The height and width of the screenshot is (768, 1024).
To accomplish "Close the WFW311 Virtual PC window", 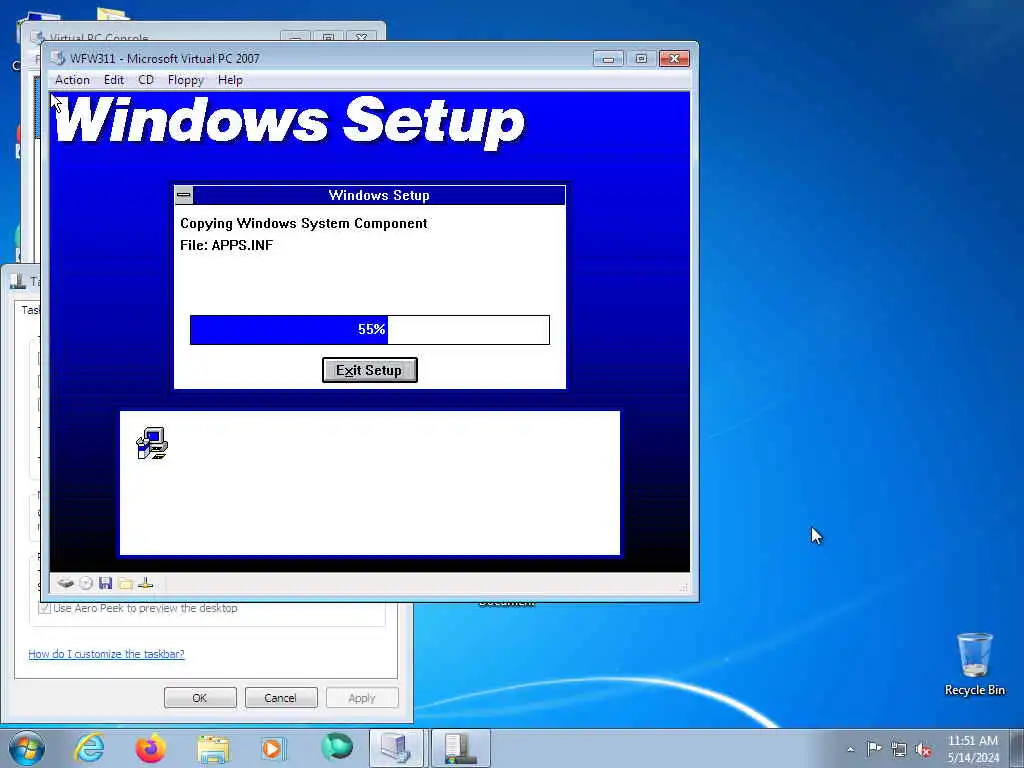I will point(674,59).
